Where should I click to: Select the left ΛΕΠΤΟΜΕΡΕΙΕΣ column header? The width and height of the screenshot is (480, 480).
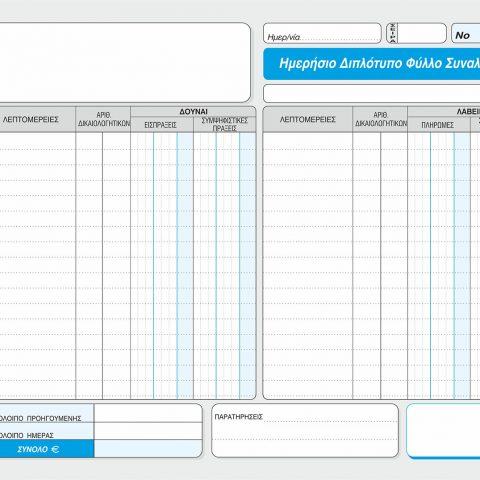(x=38, y=119)
